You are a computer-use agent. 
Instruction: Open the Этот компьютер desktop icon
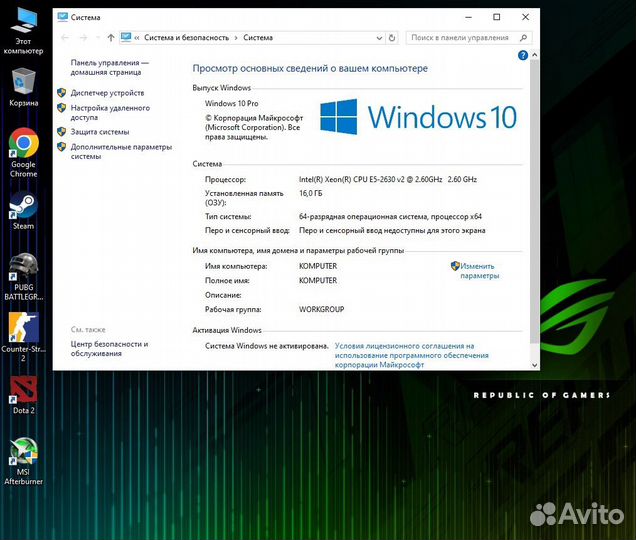pos(24,30)
